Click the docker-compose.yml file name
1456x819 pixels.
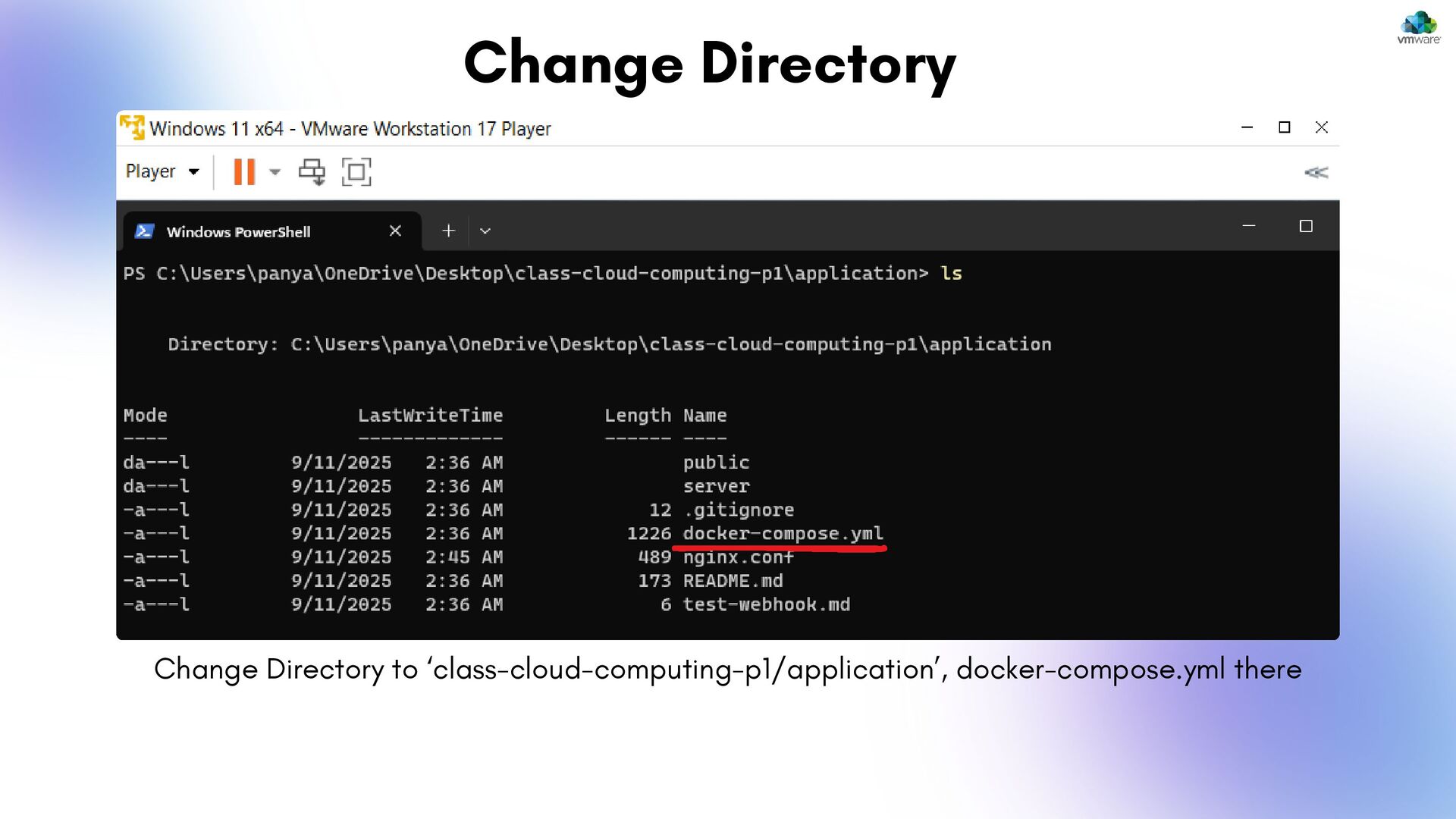click(783, 534)
